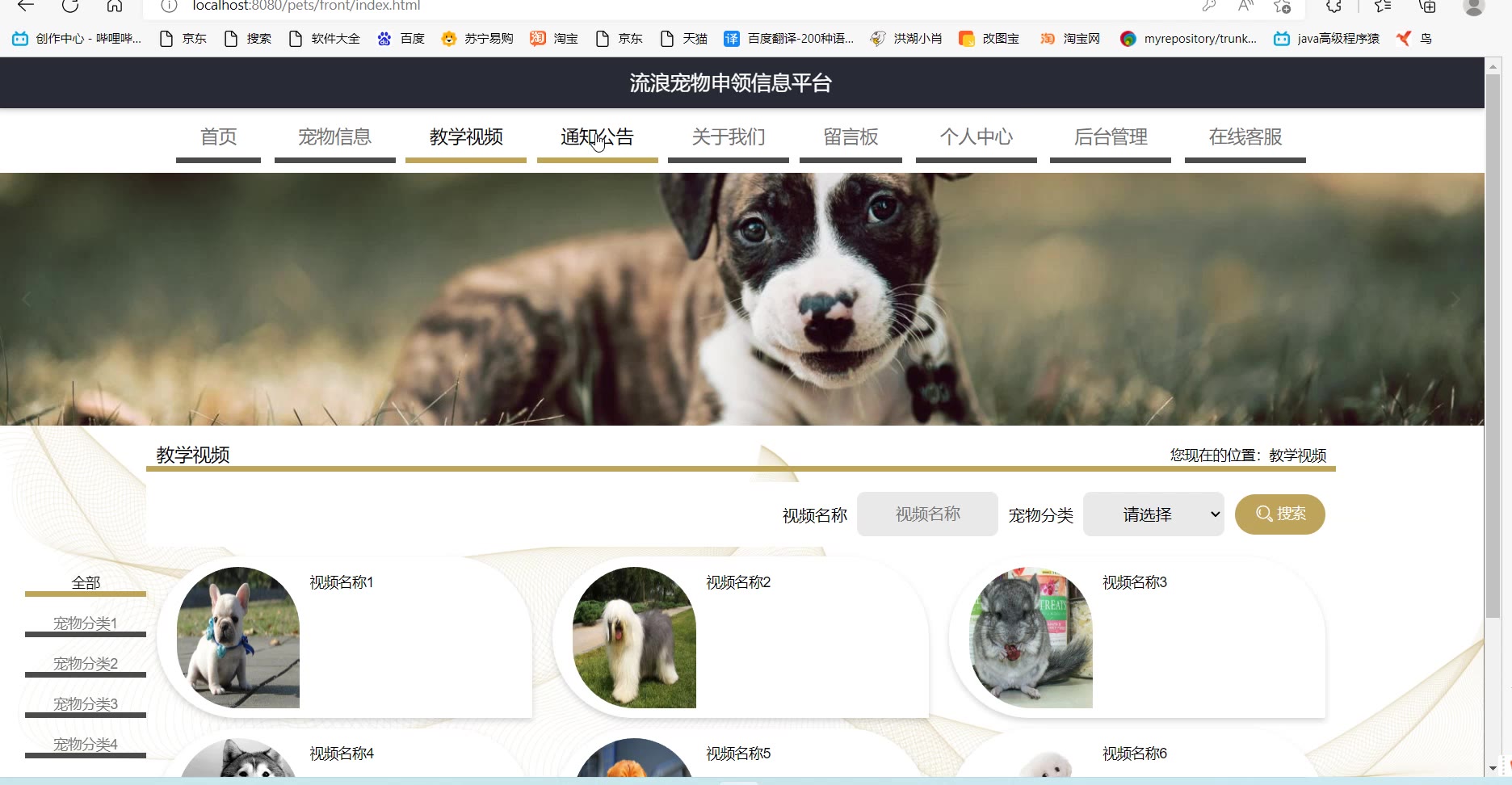Open the favorites list icon
Viewport: 1512px width, 785px height.
click(1383, 6)
